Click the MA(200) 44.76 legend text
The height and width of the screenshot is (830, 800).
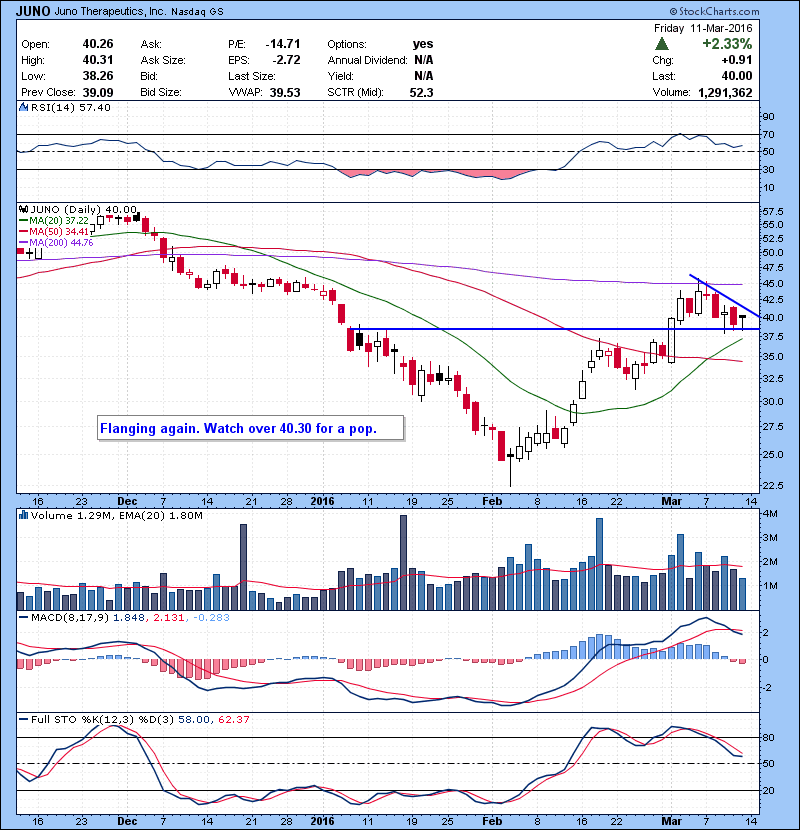[61, 243]
